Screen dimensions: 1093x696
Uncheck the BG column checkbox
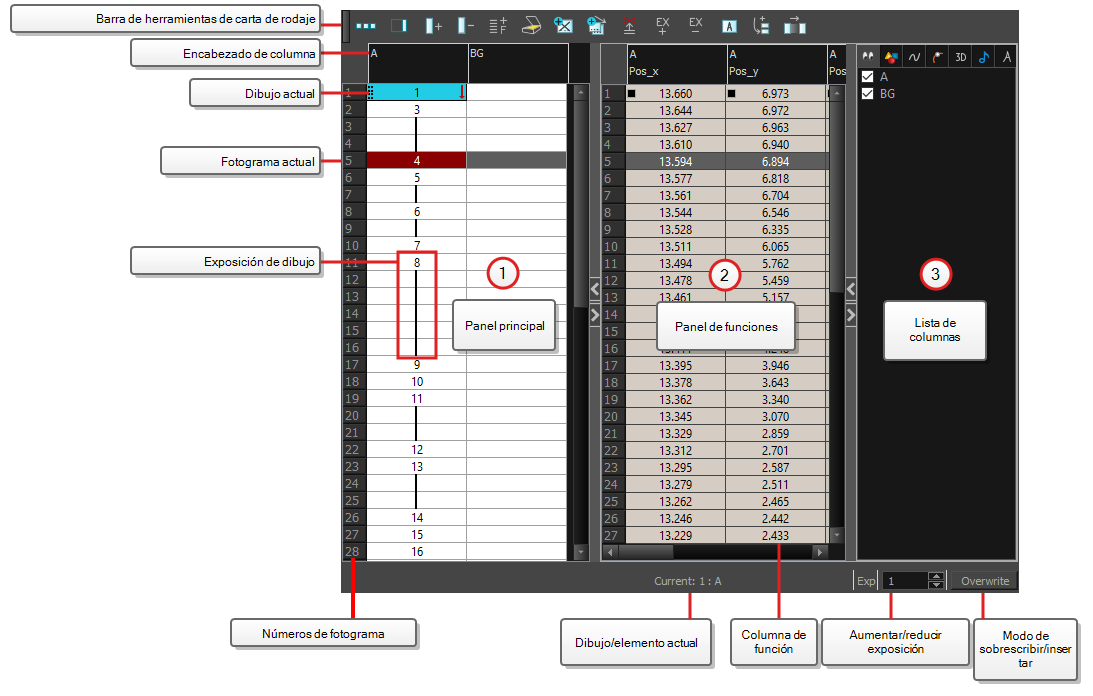click(868, 93)
